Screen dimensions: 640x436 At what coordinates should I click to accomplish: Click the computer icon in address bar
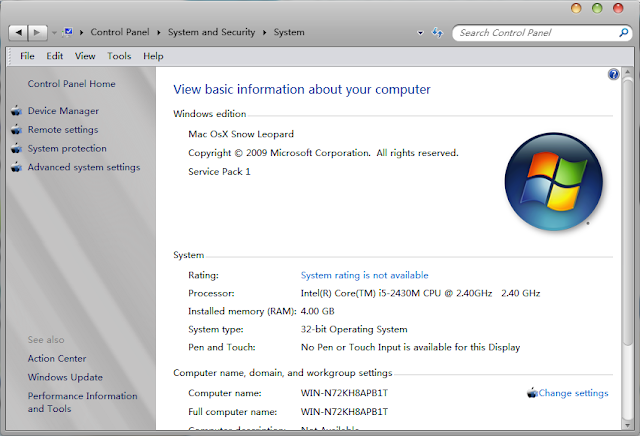68,32
